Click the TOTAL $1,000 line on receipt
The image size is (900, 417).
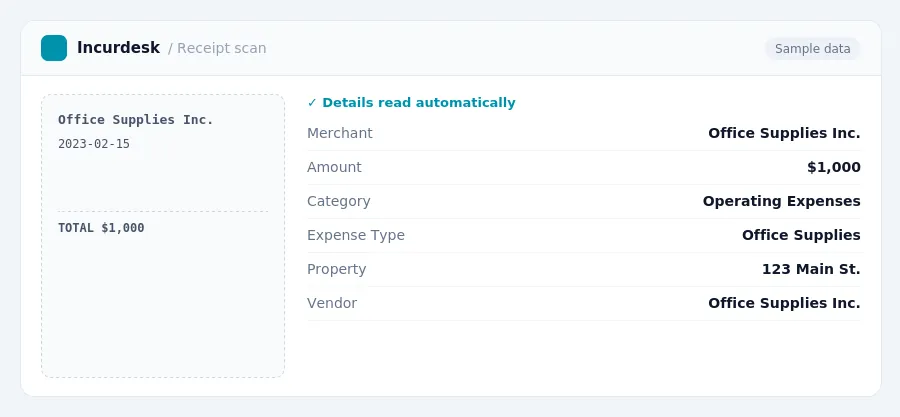point(101,228)
